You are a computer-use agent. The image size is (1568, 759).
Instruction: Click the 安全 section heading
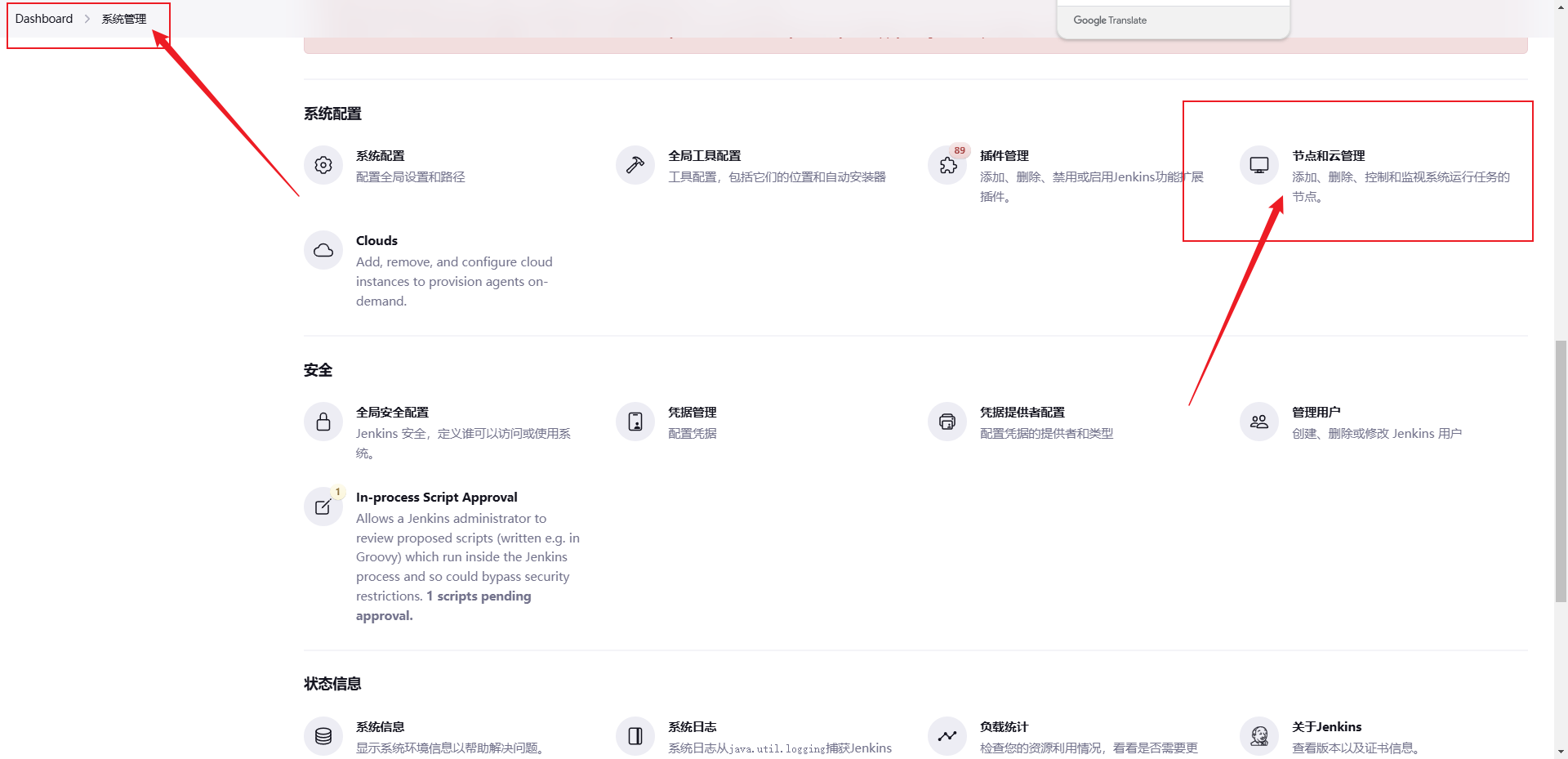[x=318, y=370]
